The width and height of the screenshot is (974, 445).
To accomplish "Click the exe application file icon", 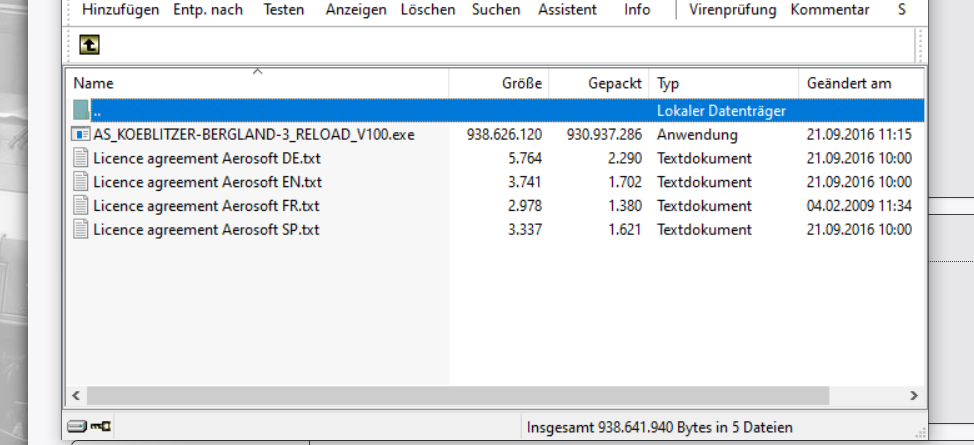I will click(81, 134).
